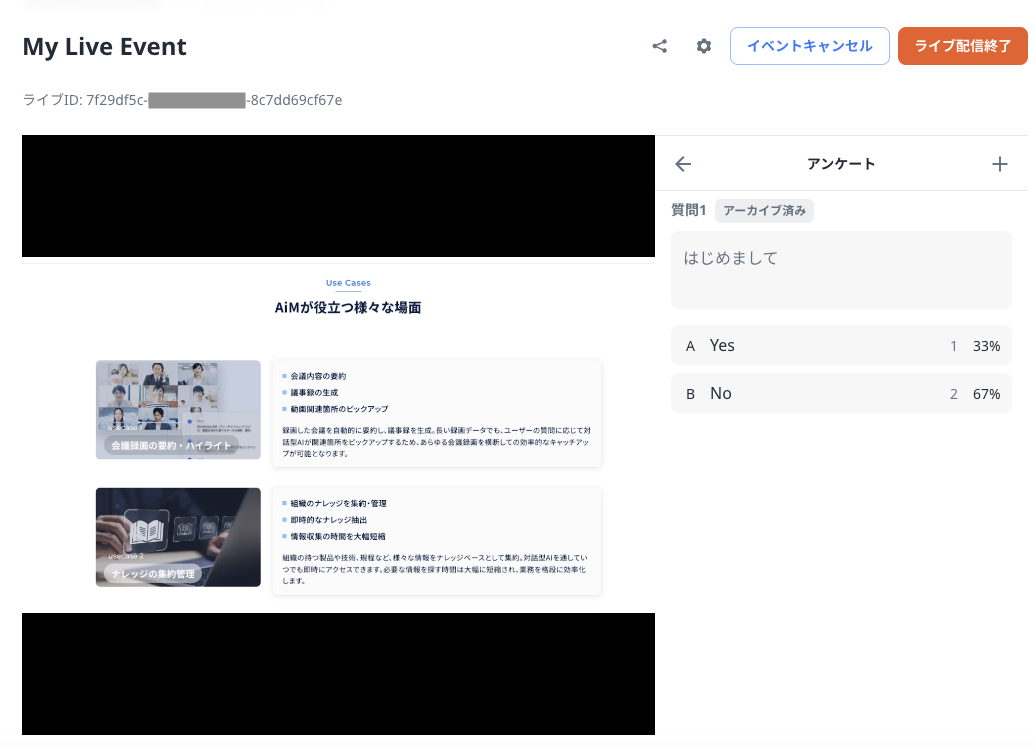This screenshot has width=1034, height=748.
Task: Click into the はじめまして question field
Action: [x=840, y=270]
